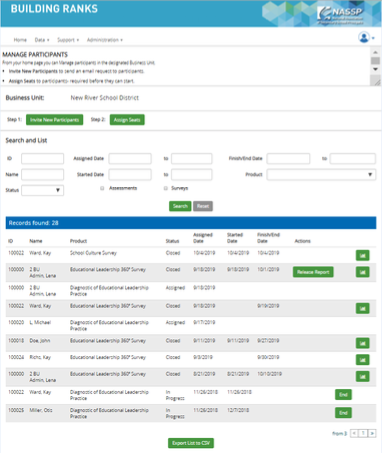Expand the Data menu
This screenshot has height=453, width=382.
(x=42, y=40)
